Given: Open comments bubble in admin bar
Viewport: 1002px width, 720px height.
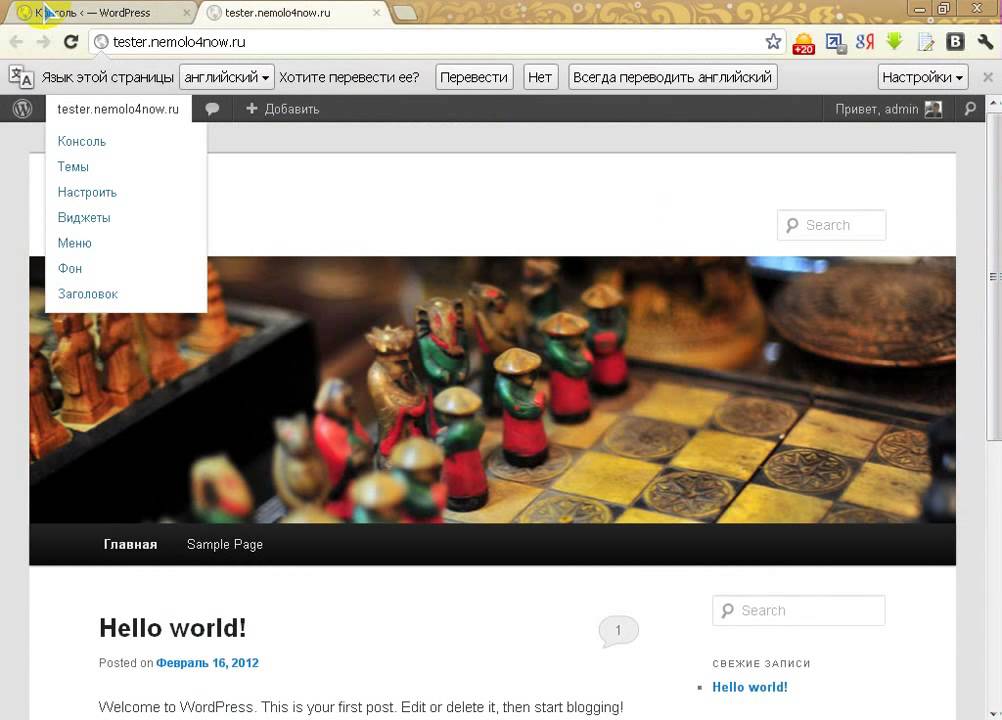Looking at the screenshot, I should 212,109.
